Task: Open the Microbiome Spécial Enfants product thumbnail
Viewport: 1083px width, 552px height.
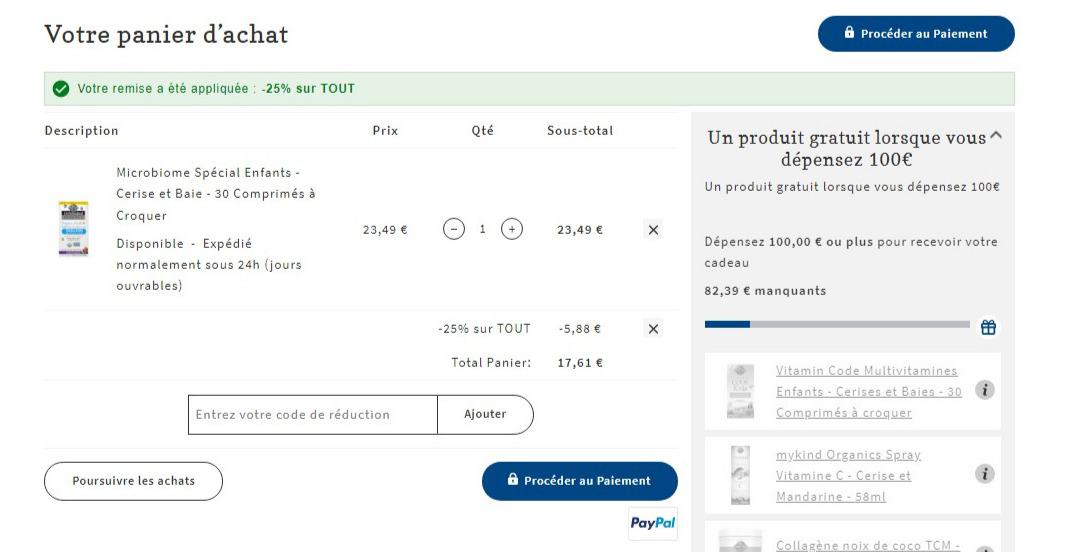Action: pos(73,229)
